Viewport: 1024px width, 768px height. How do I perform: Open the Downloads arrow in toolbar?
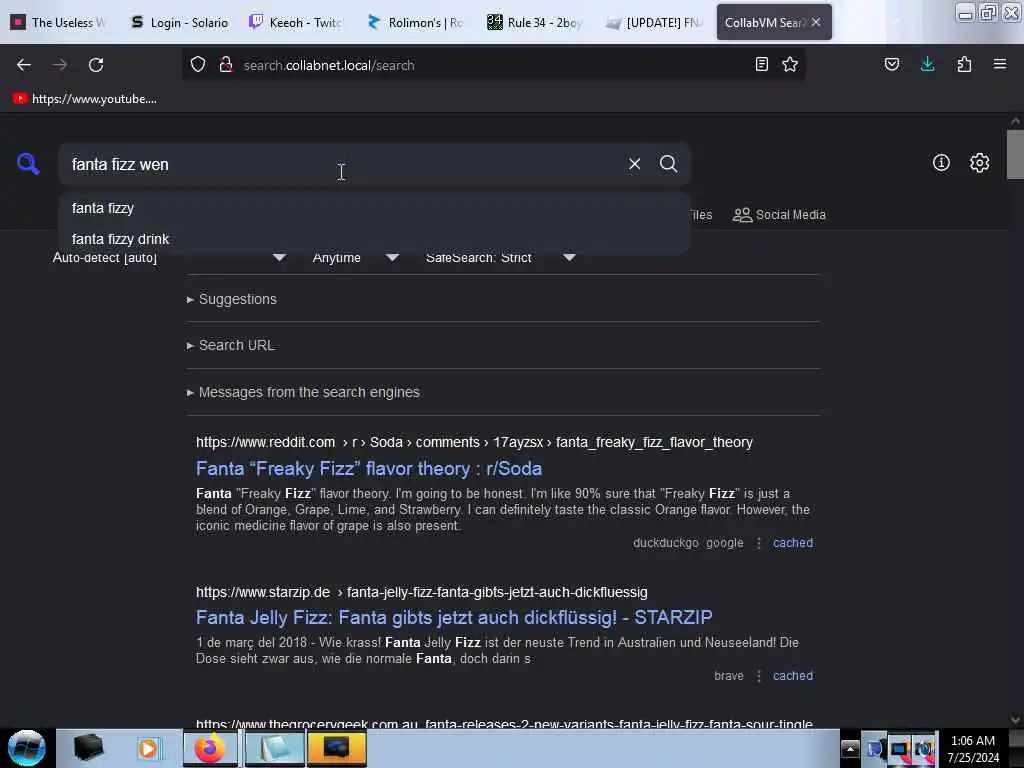coord(927,64)
